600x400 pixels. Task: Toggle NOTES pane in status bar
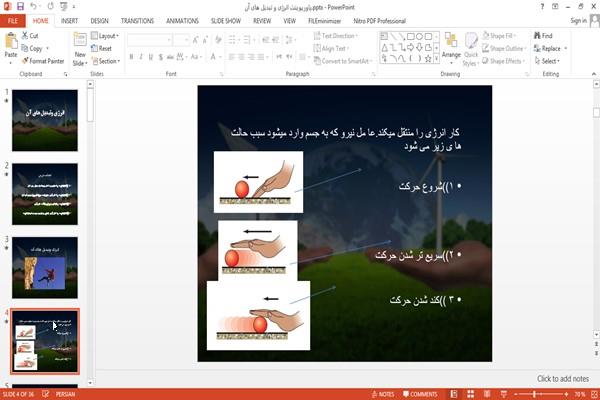pos(383,394)
